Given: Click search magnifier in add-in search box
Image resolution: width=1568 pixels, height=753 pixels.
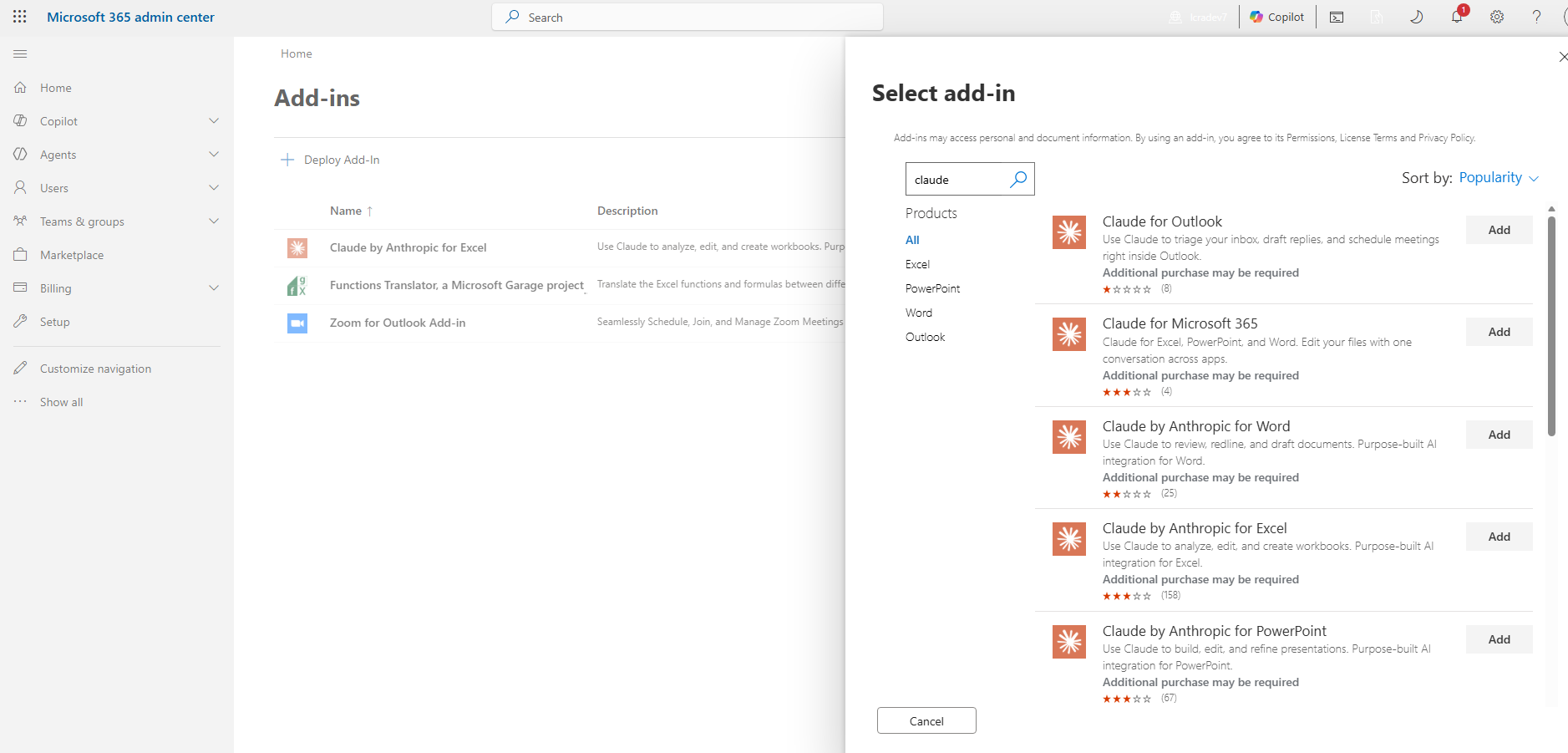Looking at the screenshot, I should click(1018, 179).
